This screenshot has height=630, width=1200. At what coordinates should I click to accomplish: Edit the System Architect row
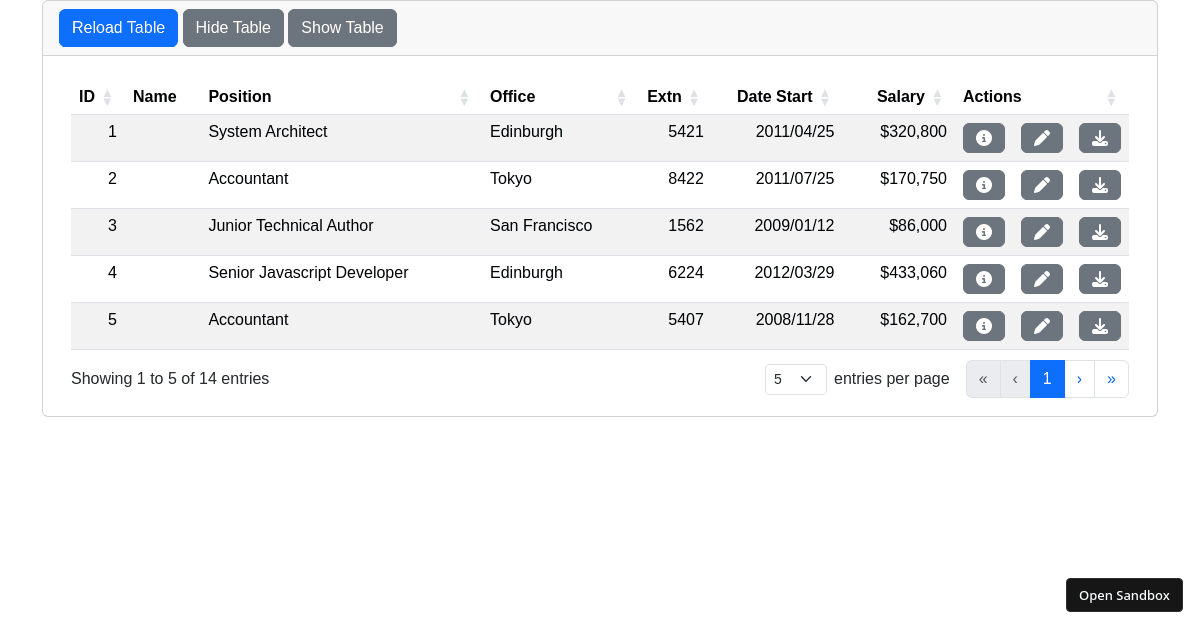click(1042, 138)
